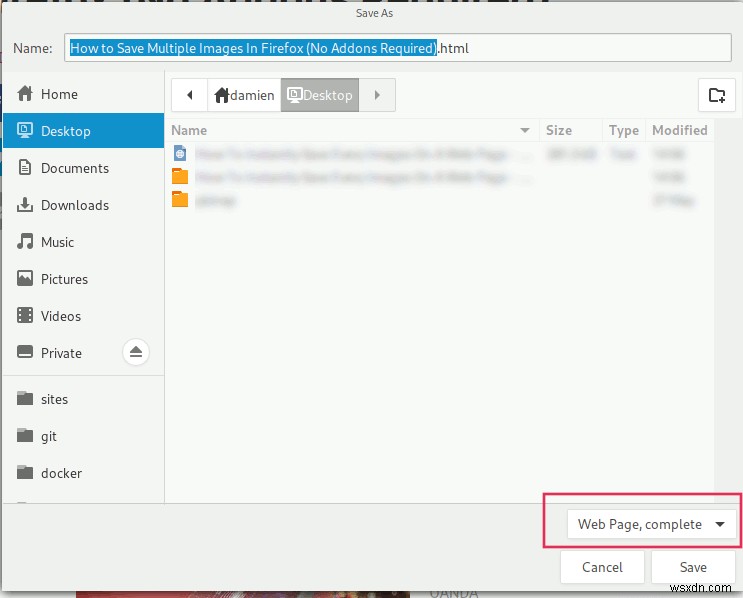
Task: Sort files by the Name column
Action: click(352, 130)
